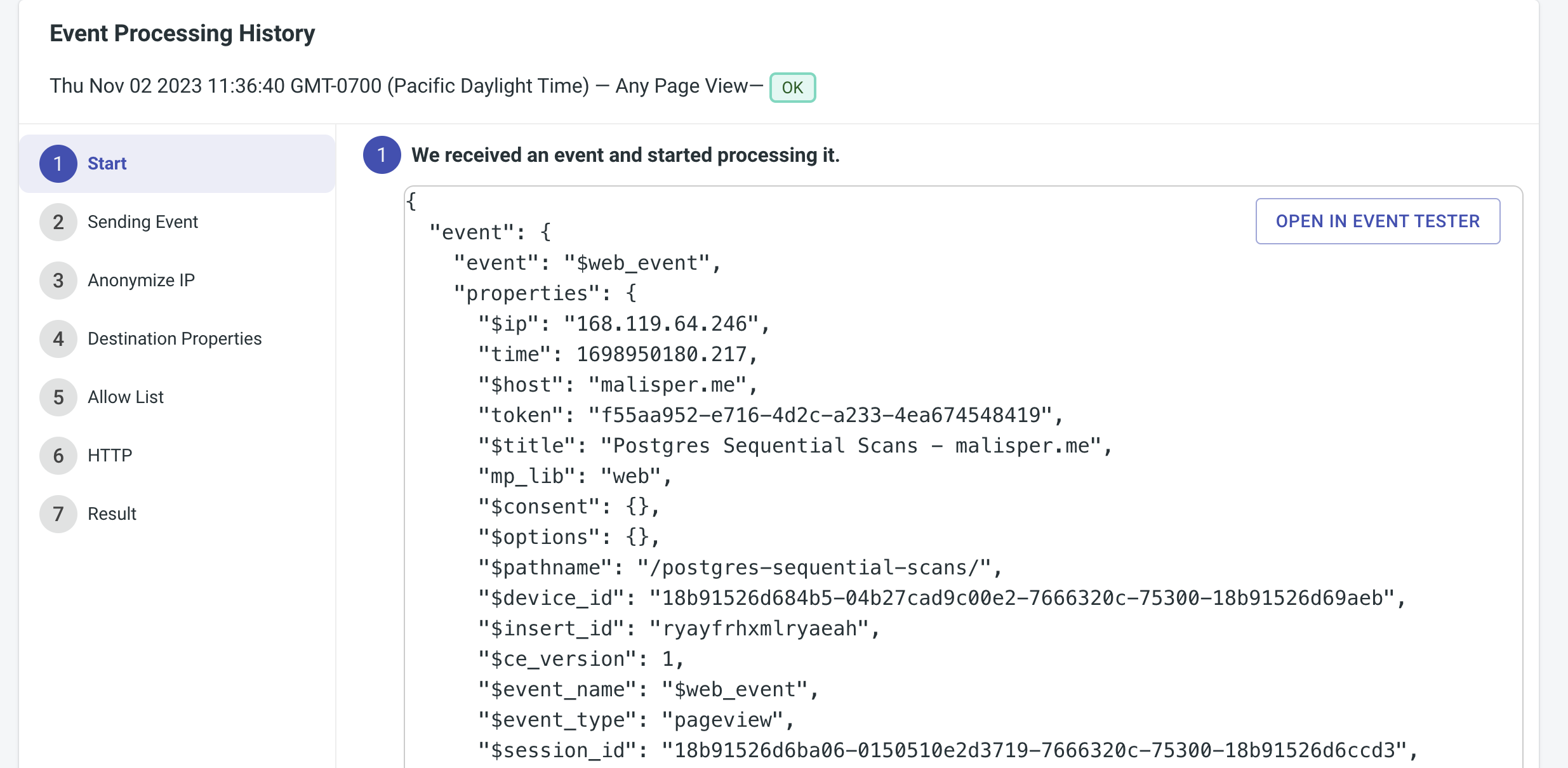Click the step 6 number circle
Viewport: 1568px width, 768px height.
tap(58, 456)
